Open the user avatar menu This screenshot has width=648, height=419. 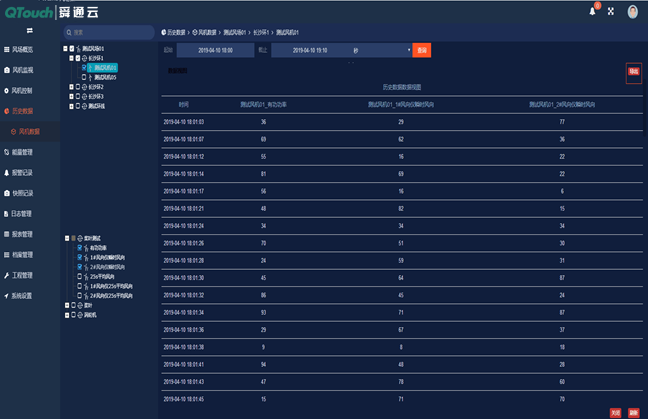point(632,12)
